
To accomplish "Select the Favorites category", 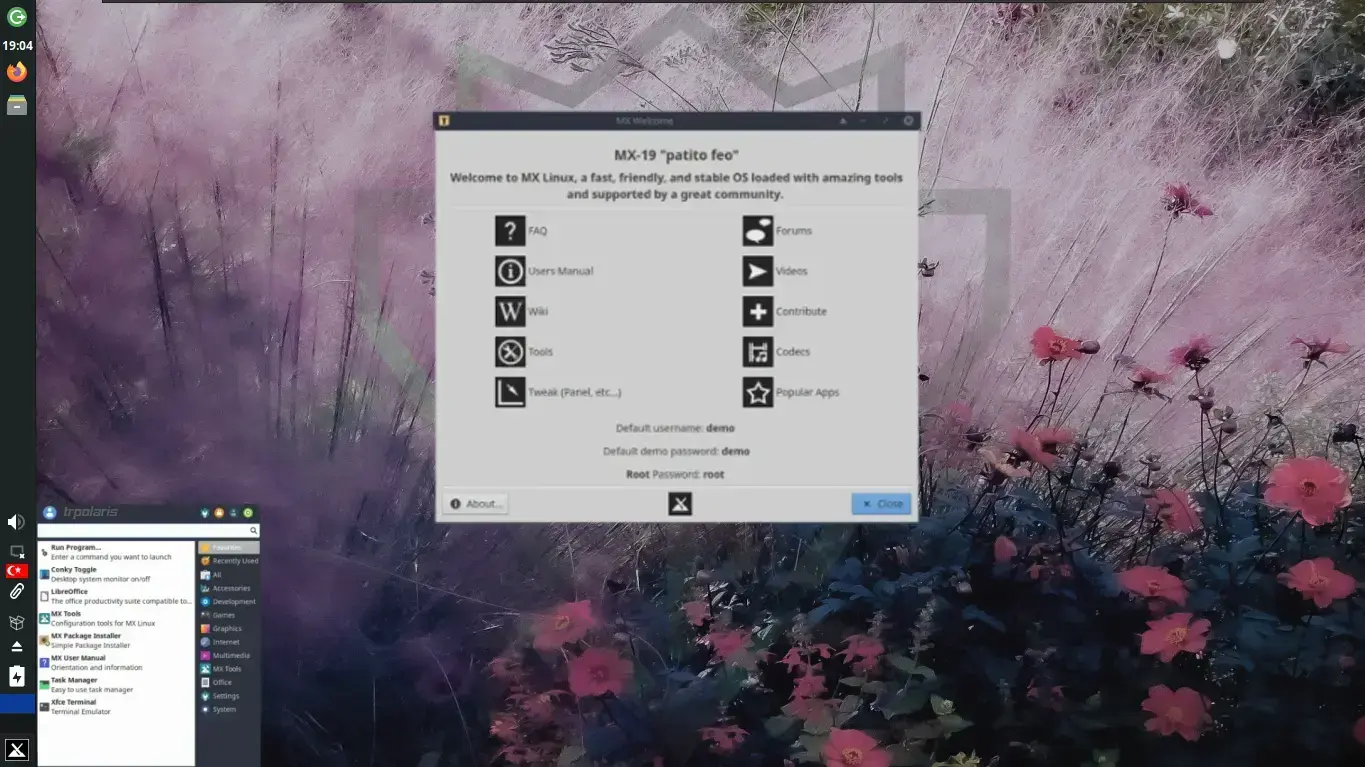I will pos(229,548).
